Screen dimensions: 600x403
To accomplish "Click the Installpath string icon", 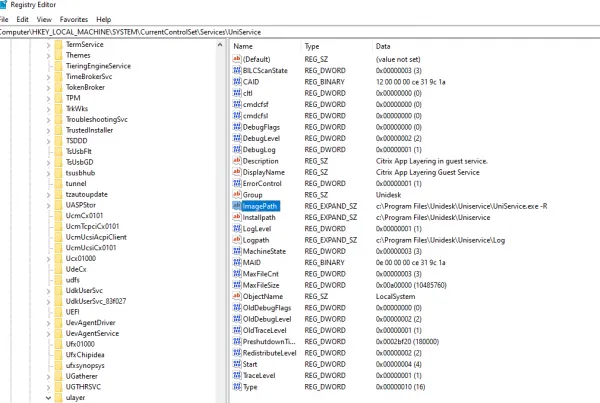I will pyautogui.click(x=237, y=217).
